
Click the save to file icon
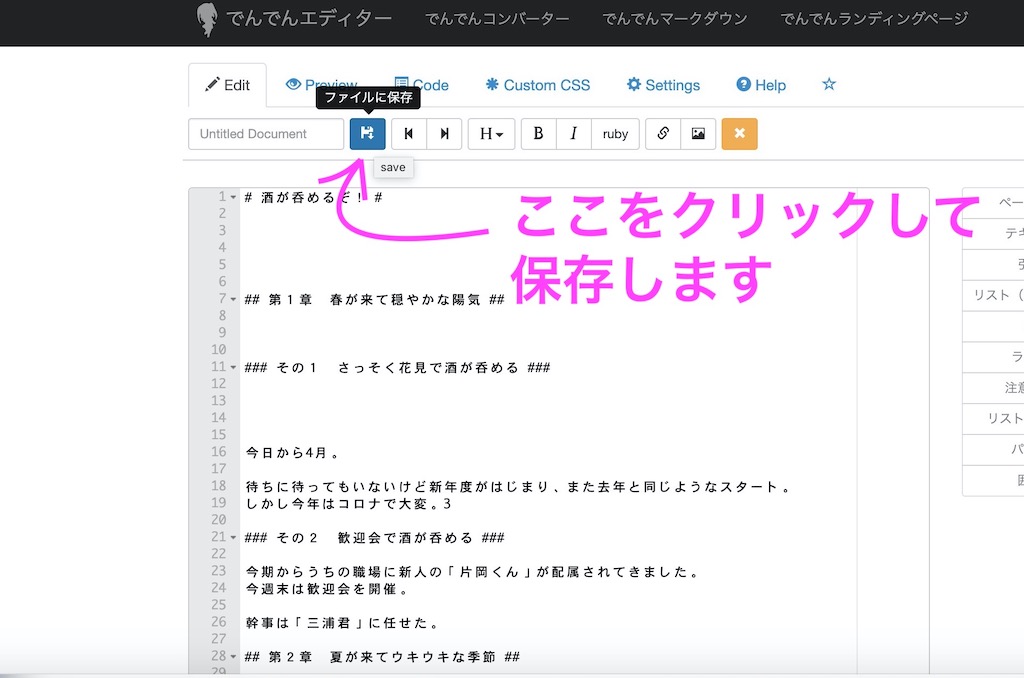367,134
